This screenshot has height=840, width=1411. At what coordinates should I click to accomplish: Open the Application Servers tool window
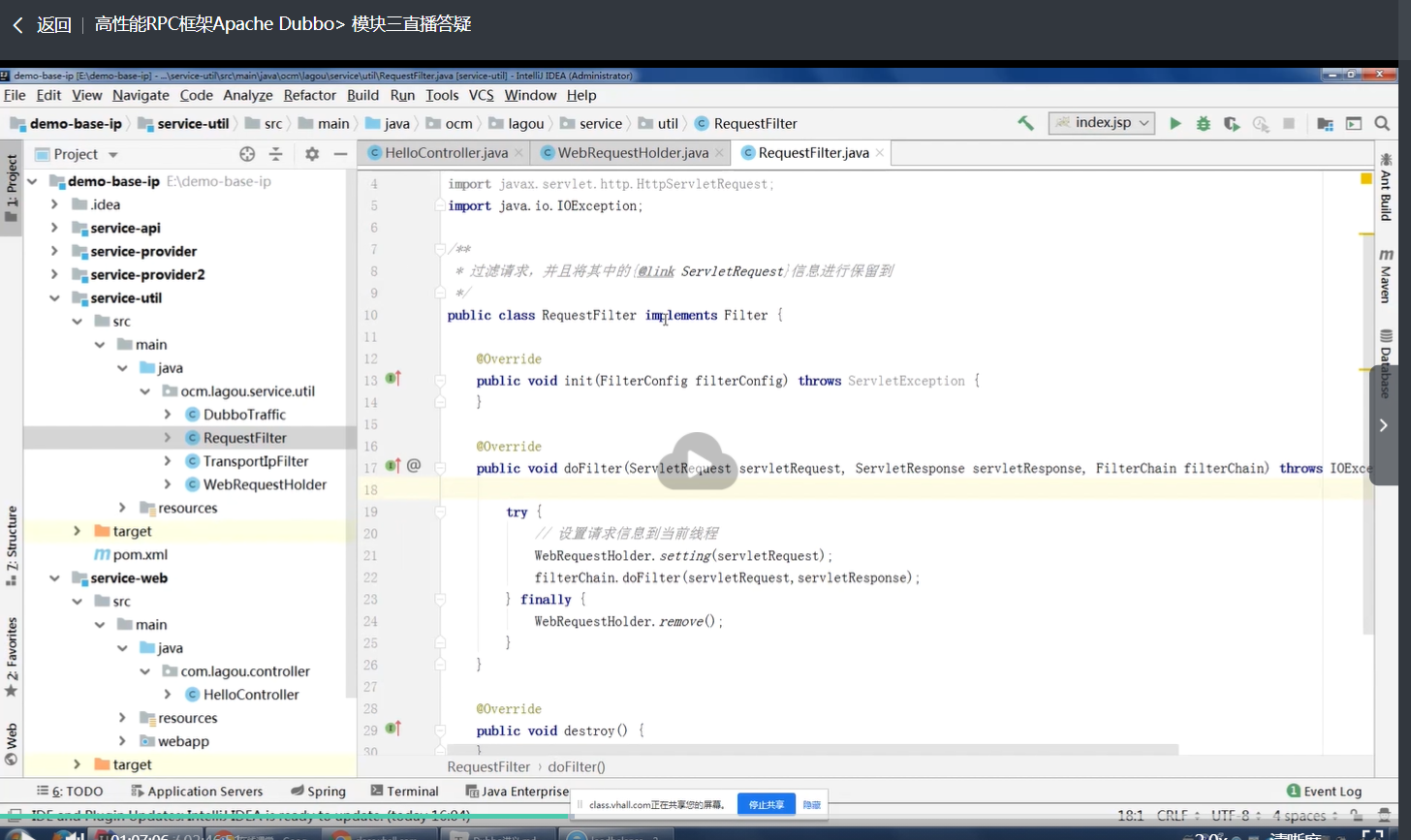pyautogui.click(x=197, y=792)
